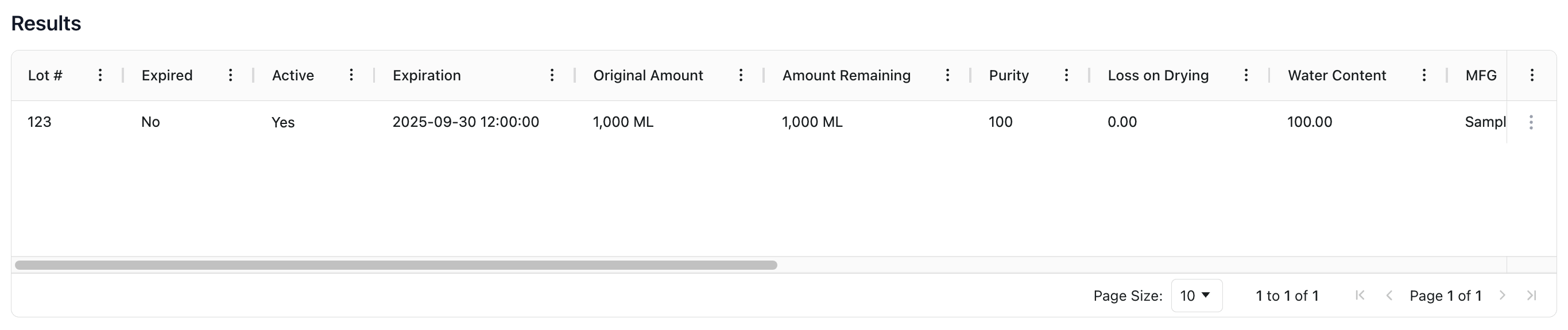
Task: Go to the last page
Action: point(1531,296)
